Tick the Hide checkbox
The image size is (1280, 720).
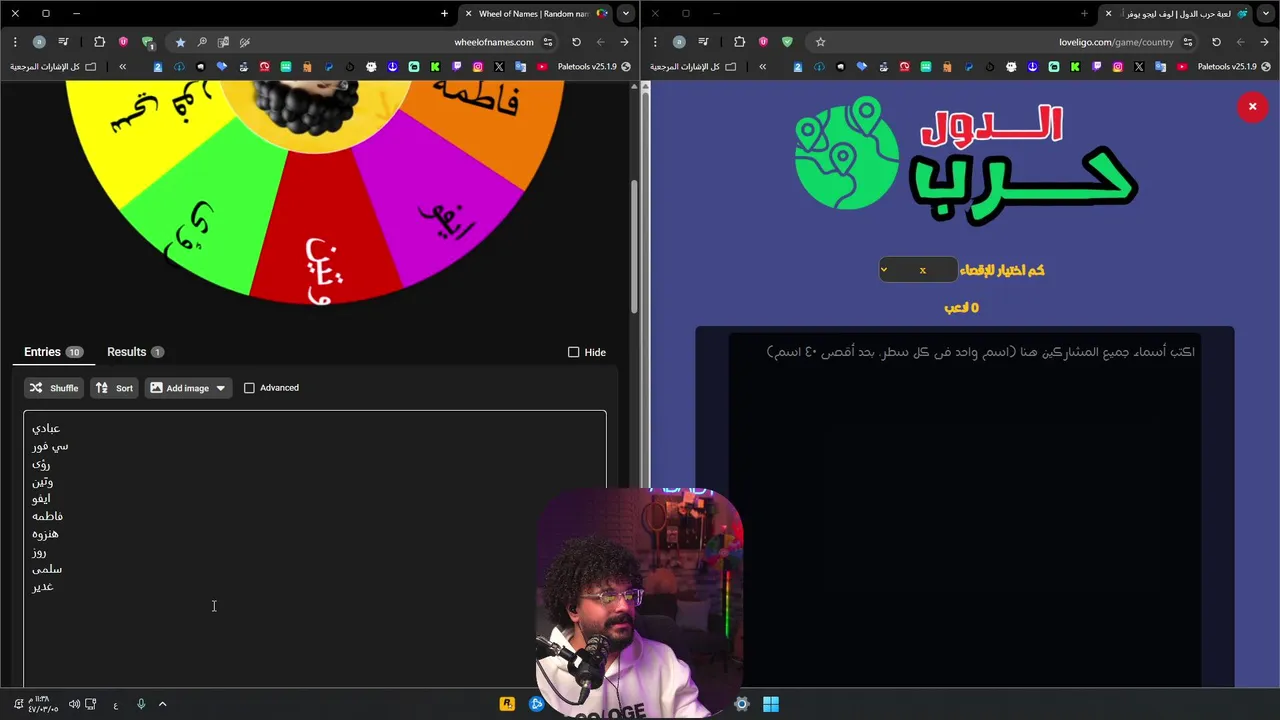(573, 352)
